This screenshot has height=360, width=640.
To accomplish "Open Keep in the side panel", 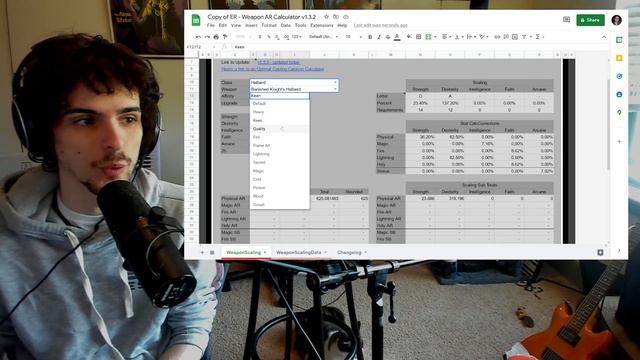I will (619, 58).
